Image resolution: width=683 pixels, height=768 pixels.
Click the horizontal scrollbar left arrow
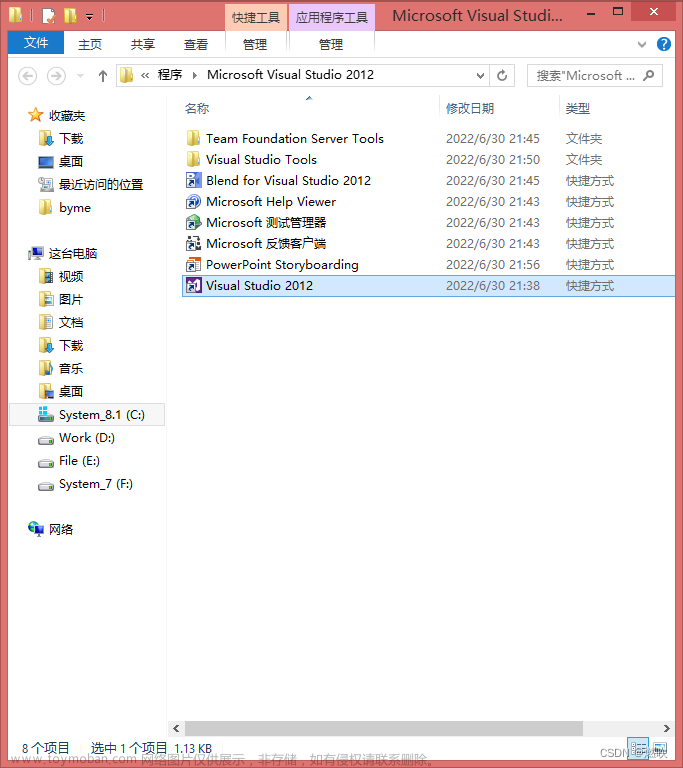pos(176,728)
